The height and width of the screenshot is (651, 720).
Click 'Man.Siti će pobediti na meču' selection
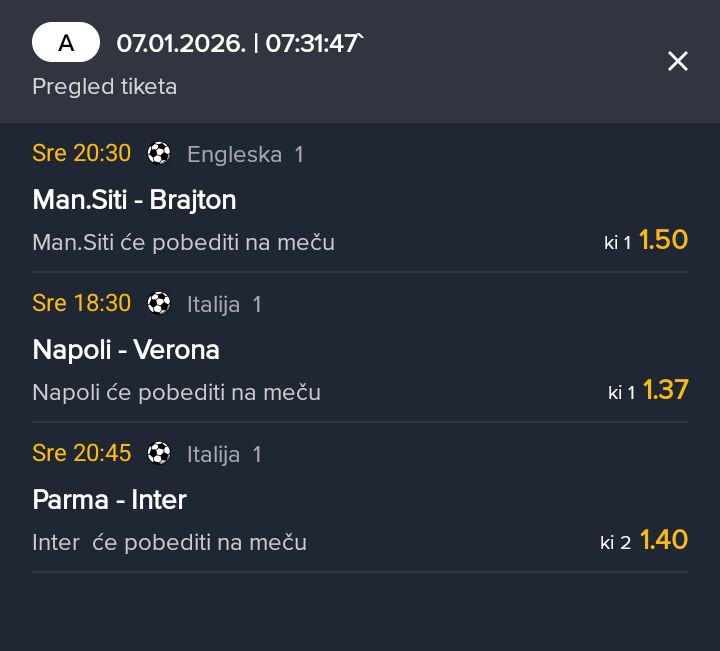[x=183, y=242]
